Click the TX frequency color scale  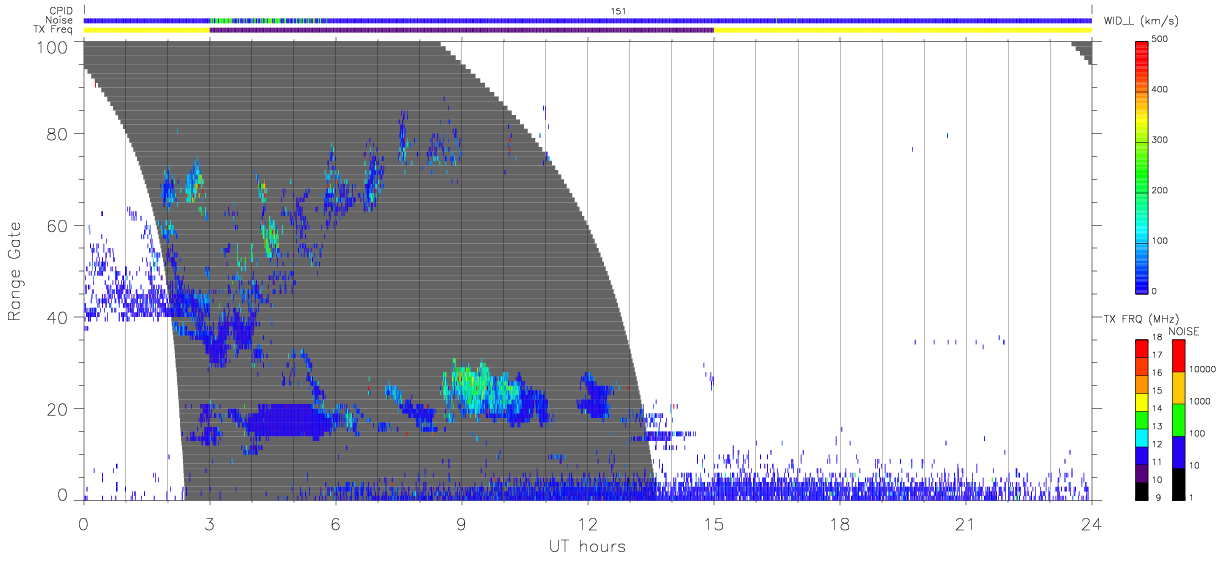point(1142,420)
